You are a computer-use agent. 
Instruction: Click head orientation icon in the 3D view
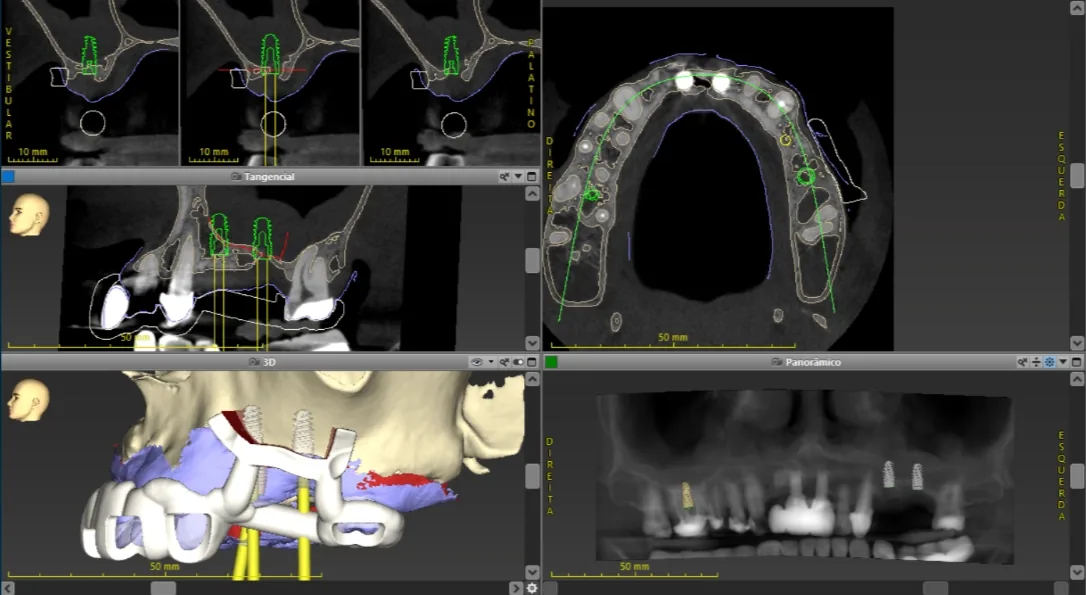(29, 400)
